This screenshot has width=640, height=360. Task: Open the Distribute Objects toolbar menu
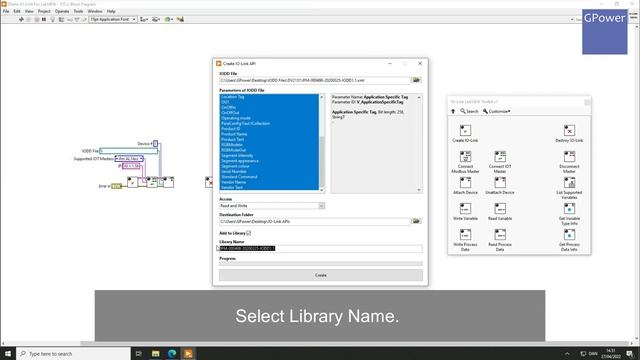(156, 19)
